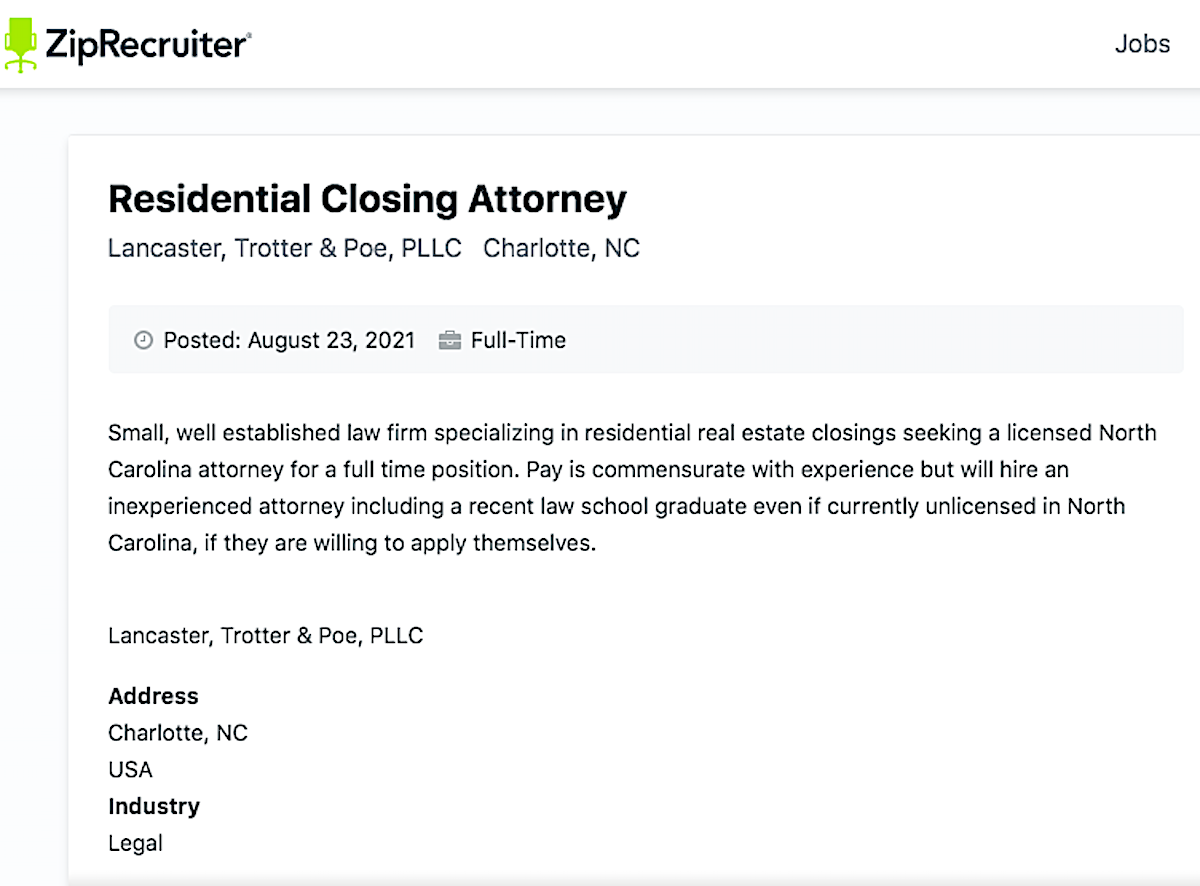Click the Residential Closing Attorney job title
This screenshot has height=886, width=1200.
(367, 199)
